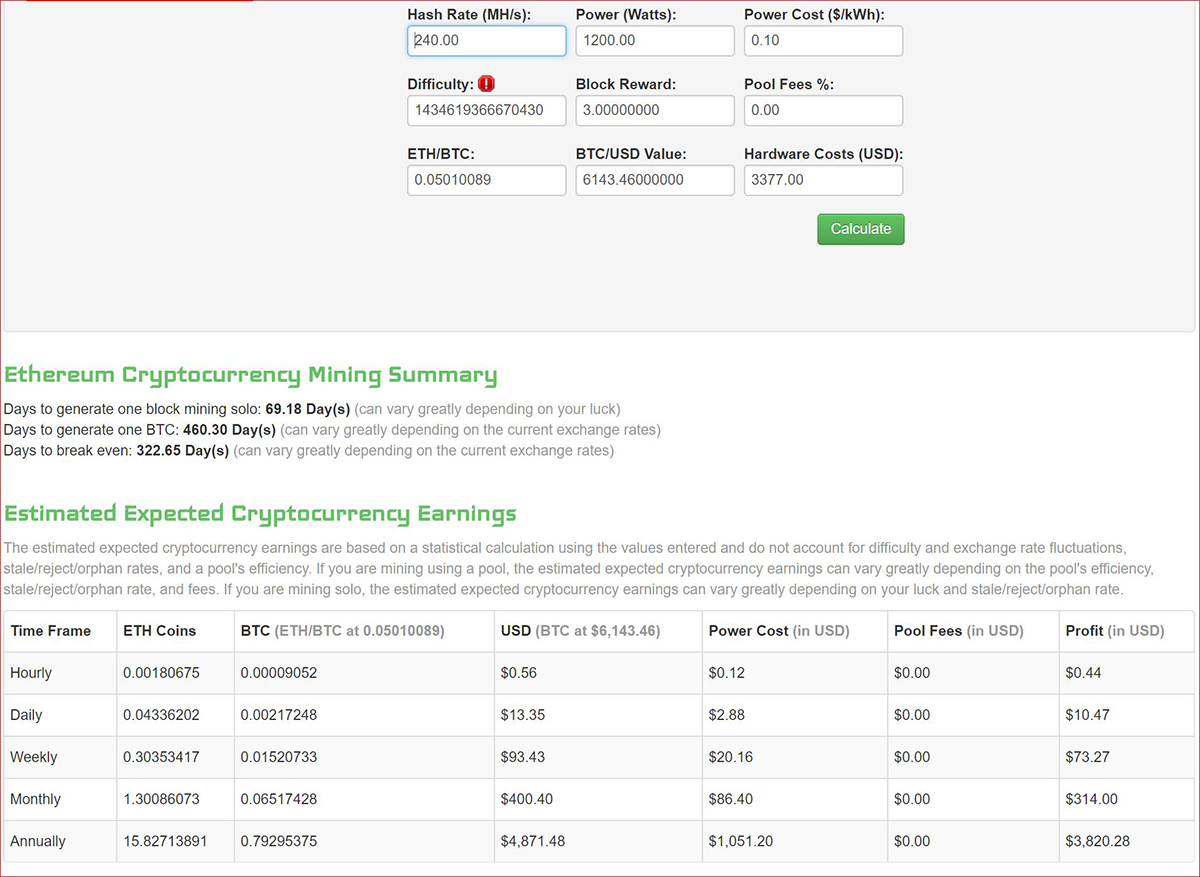Screen dimensions: 1200x877
Task: Click the Annually row label
Action: 38,841
